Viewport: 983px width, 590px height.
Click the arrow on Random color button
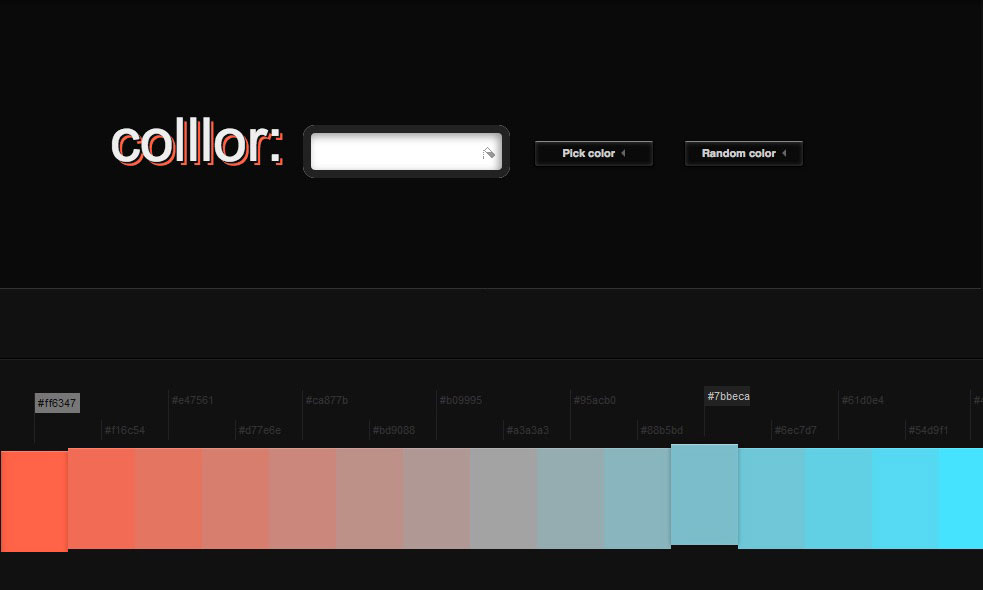[x=784, y=153]
